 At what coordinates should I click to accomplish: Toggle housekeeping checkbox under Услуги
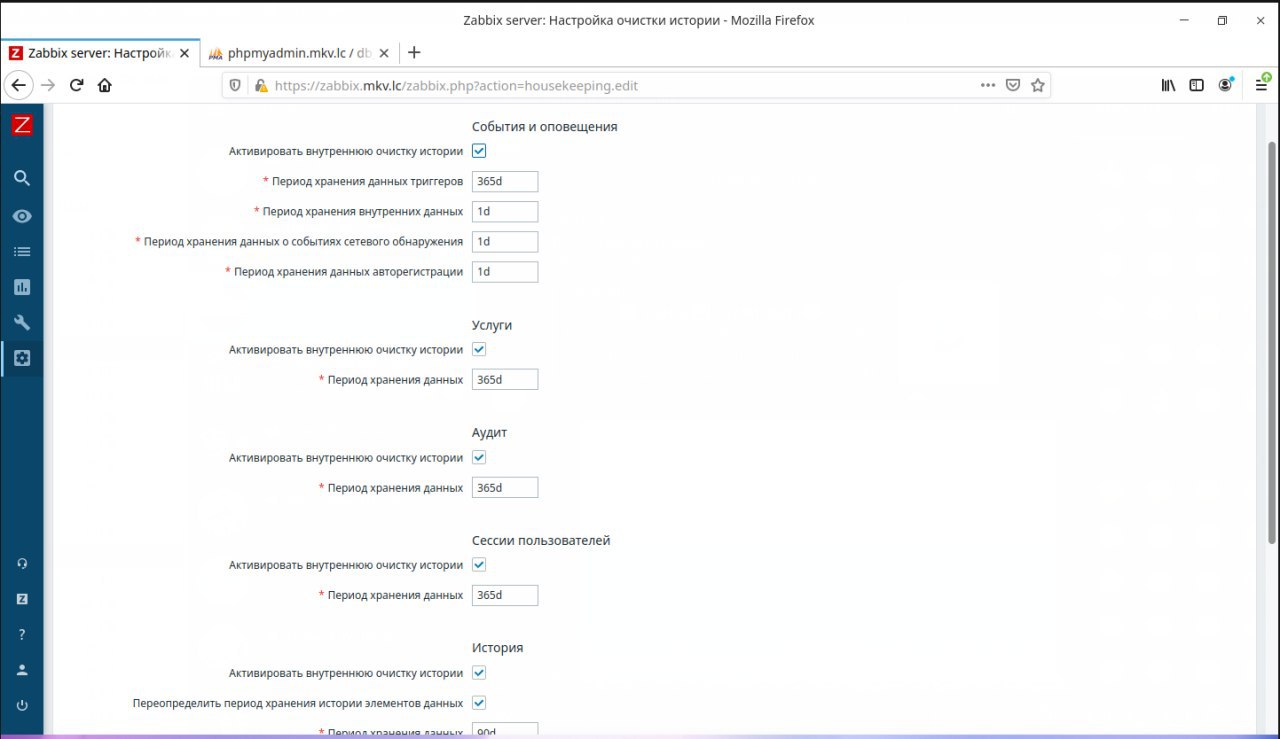point(479,349)
